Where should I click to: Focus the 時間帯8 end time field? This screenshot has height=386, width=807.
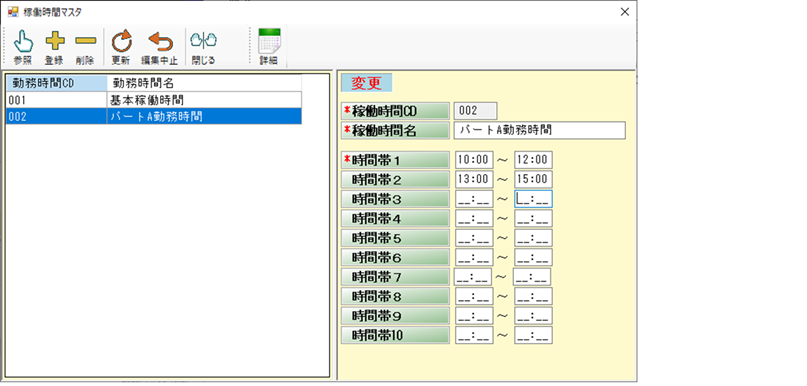(533, 296)
